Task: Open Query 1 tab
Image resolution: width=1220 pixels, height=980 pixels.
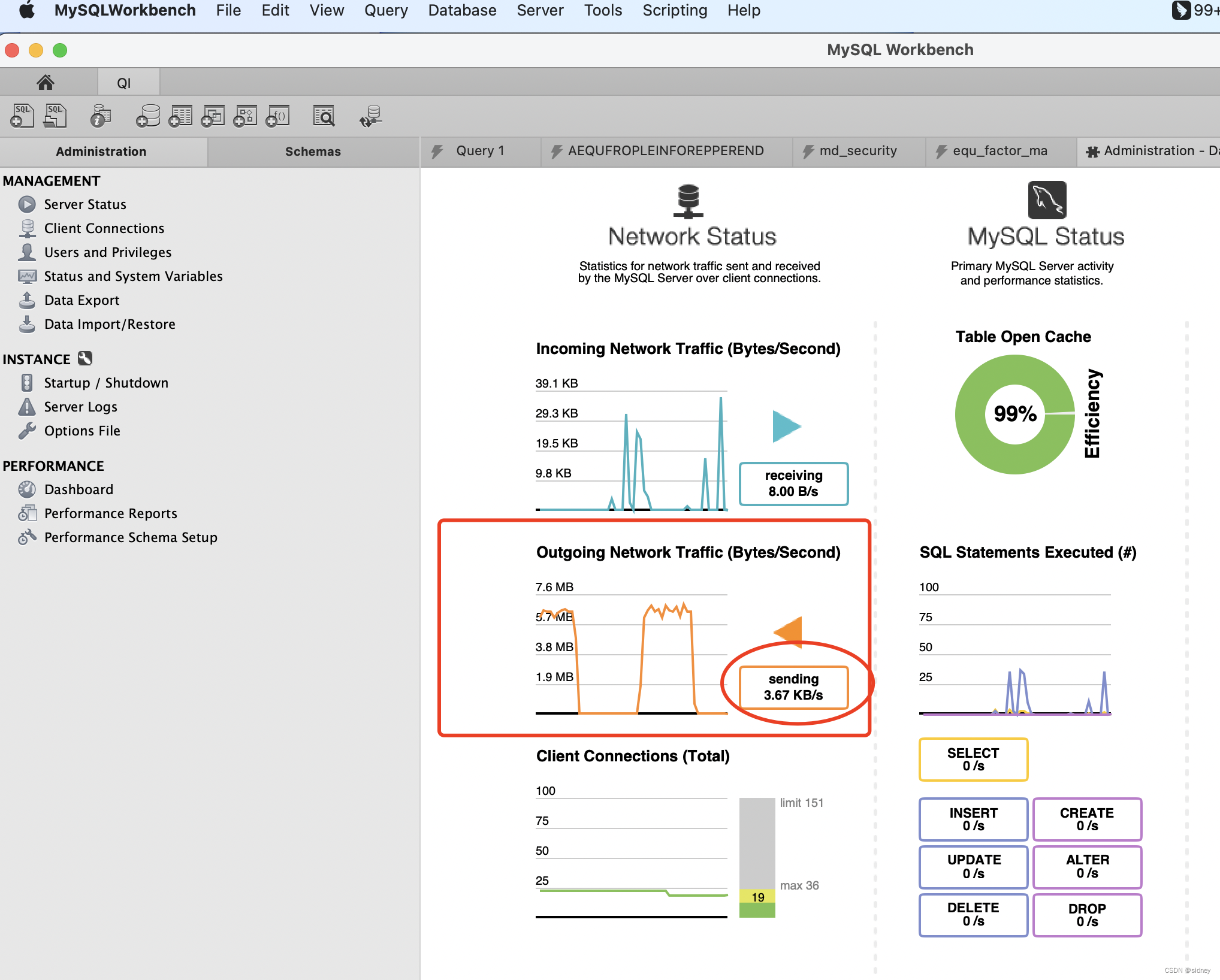Action: [479, 151]
